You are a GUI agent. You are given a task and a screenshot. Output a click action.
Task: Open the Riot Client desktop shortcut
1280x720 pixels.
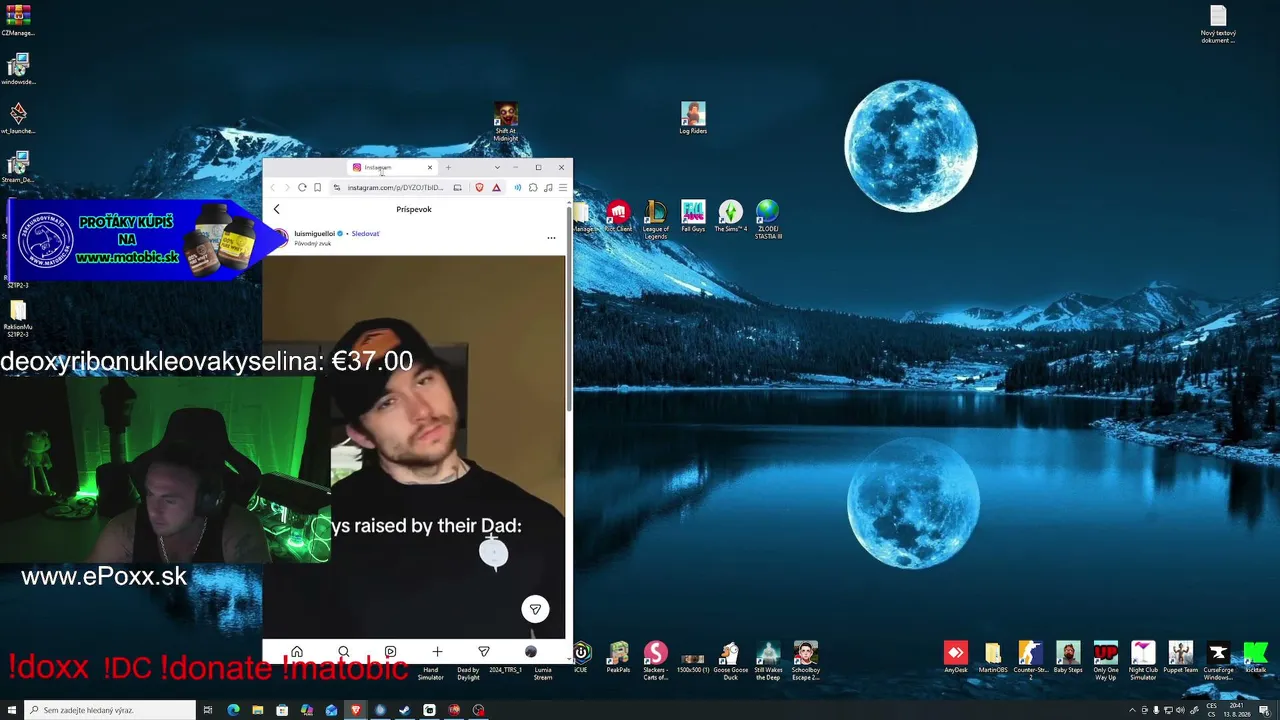618,217
